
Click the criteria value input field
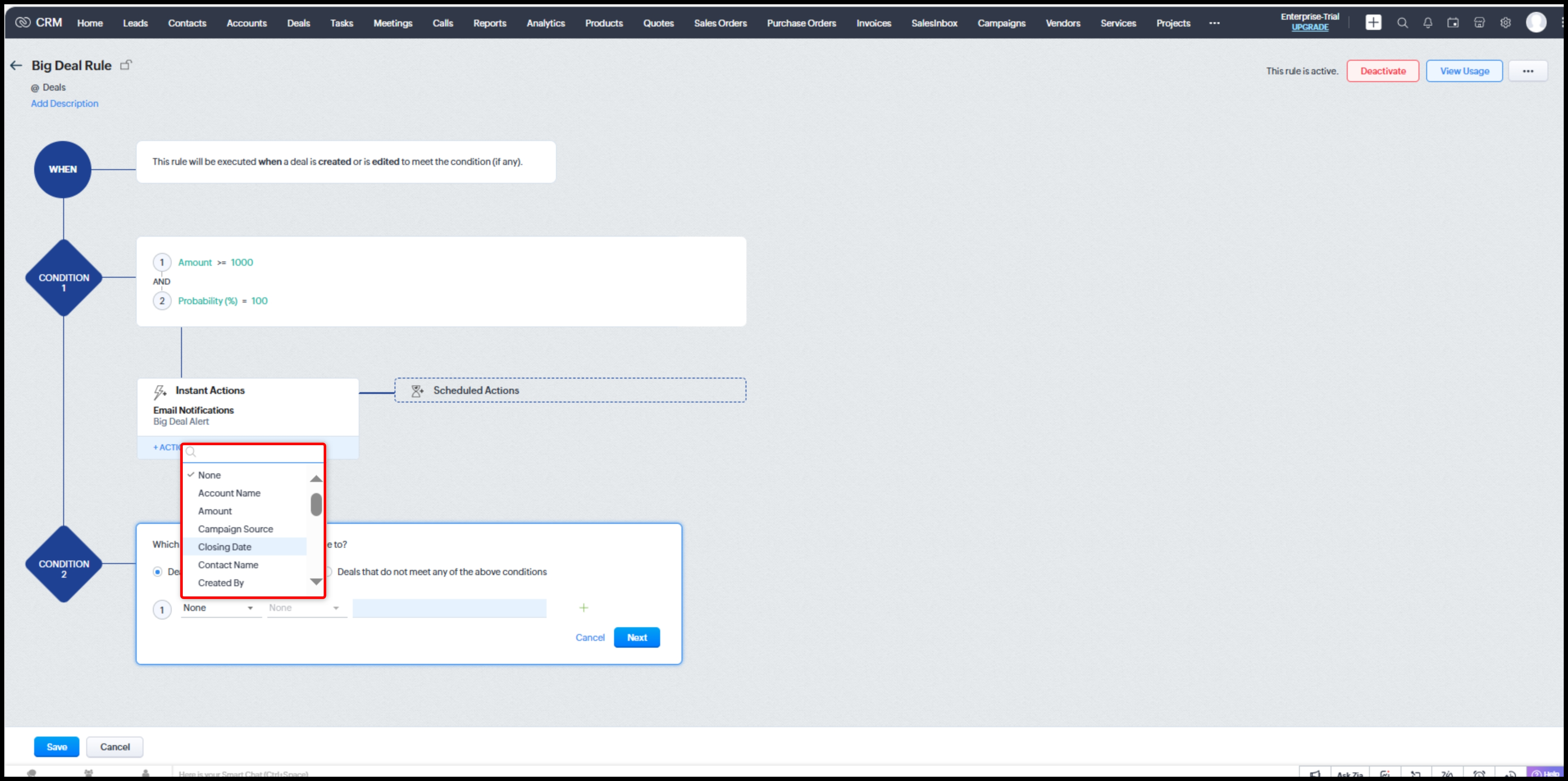[449, 608]
